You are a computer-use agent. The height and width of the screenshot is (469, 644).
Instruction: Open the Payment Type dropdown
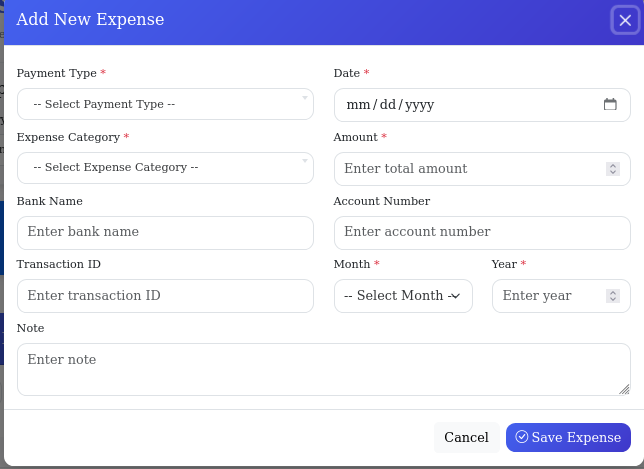coord(165,104)
